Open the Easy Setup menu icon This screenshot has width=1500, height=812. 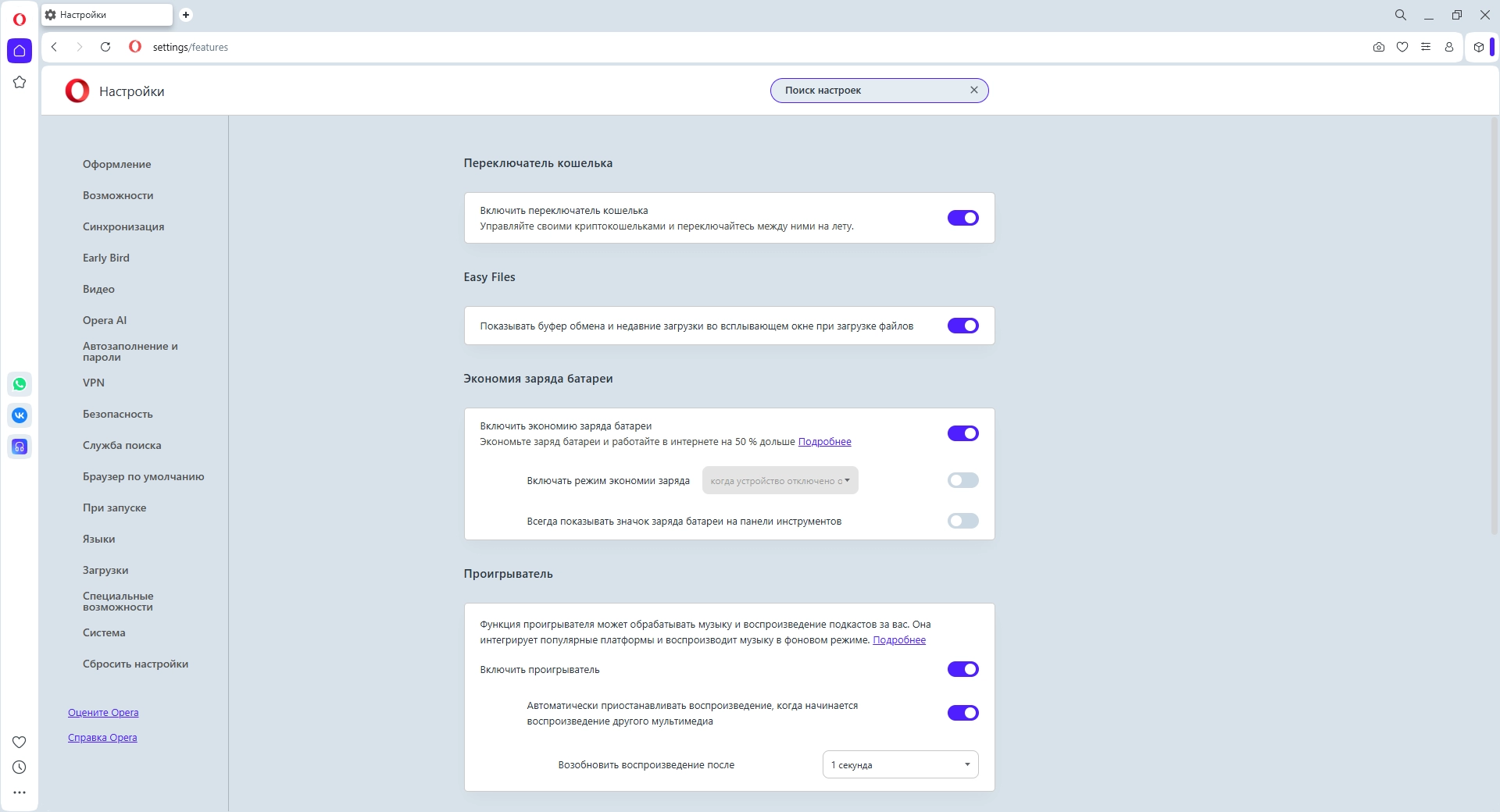[x=1426, y=47]
